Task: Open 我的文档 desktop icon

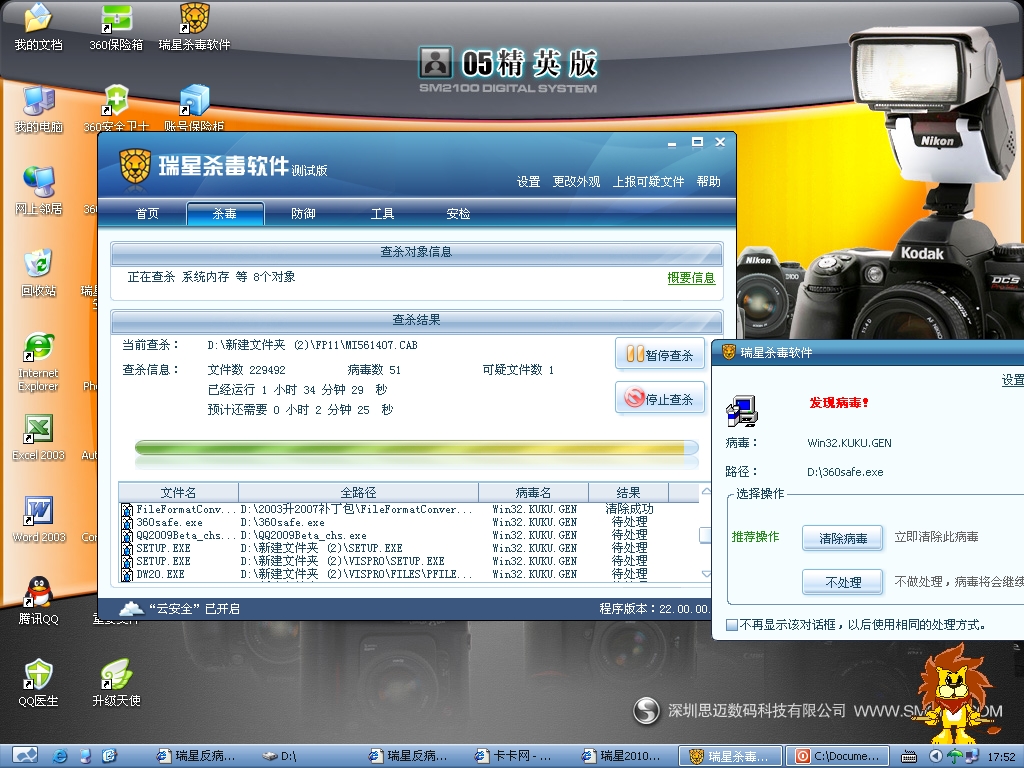Action: coord(38,27)
